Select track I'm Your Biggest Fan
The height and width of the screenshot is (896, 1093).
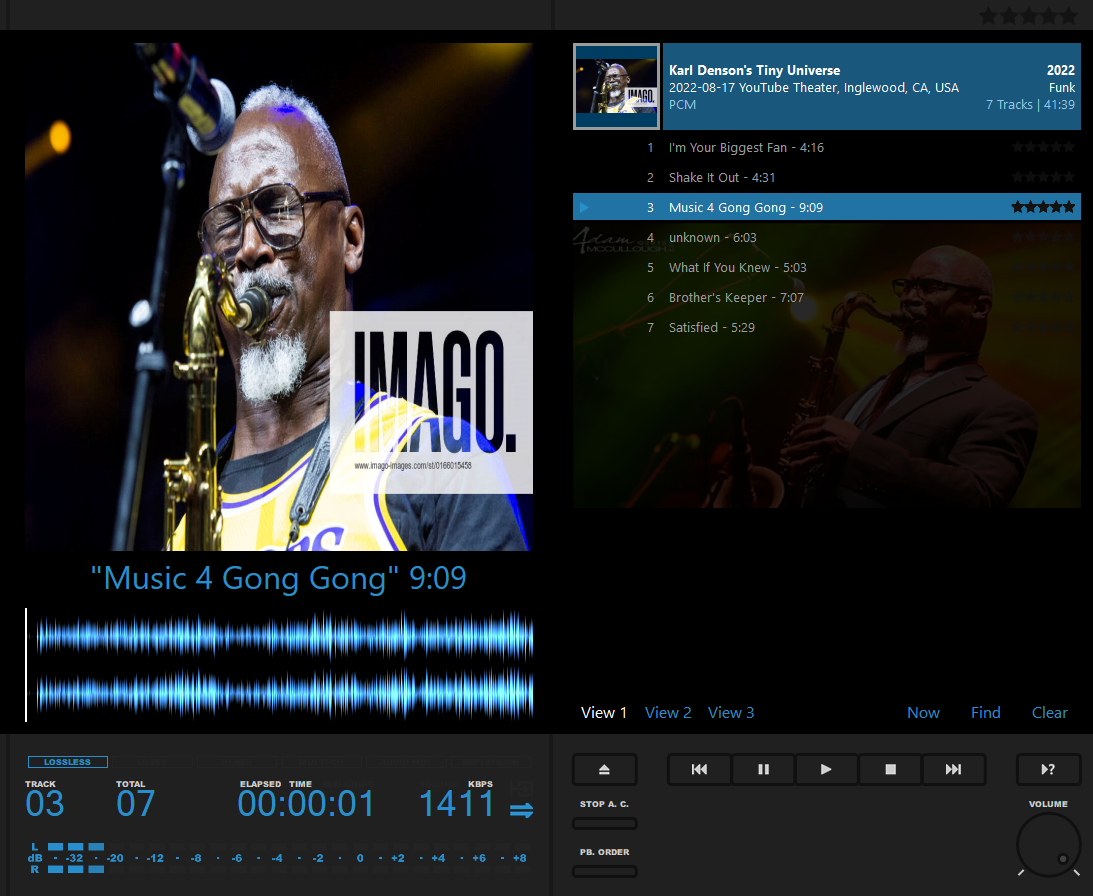(827, 147)
